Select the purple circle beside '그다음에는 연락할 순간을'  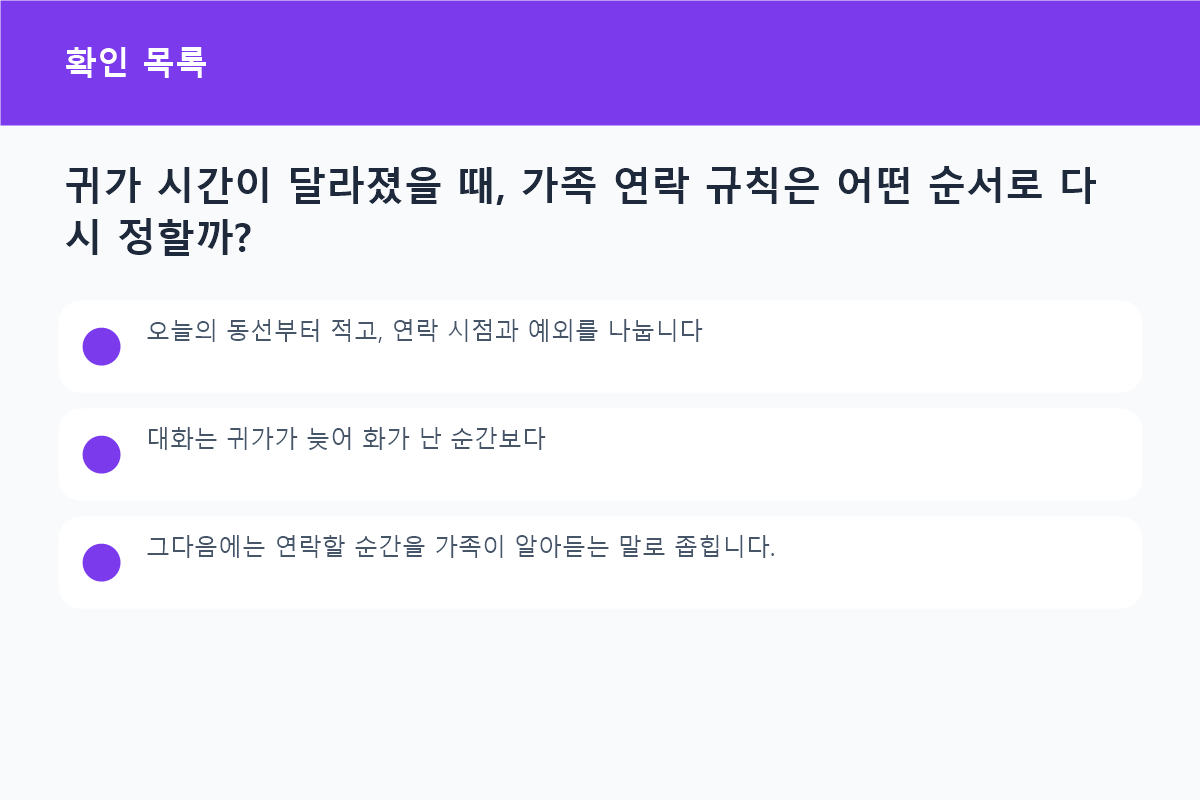101,563
